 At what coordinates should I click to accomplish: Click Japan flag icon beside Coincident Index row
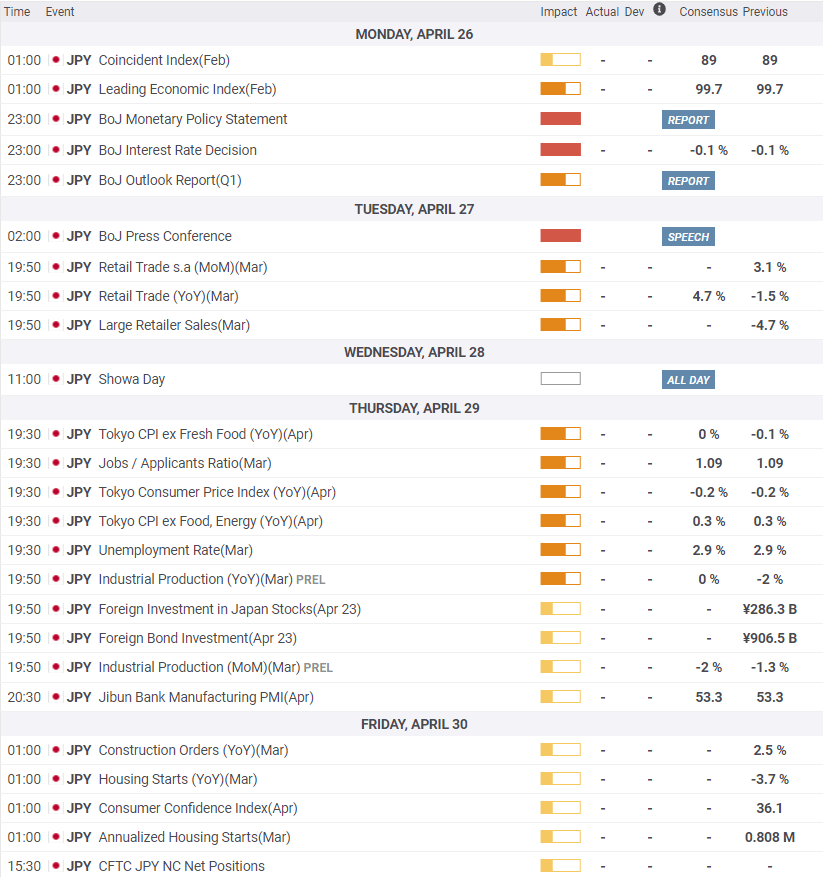[x=56, y=60]
